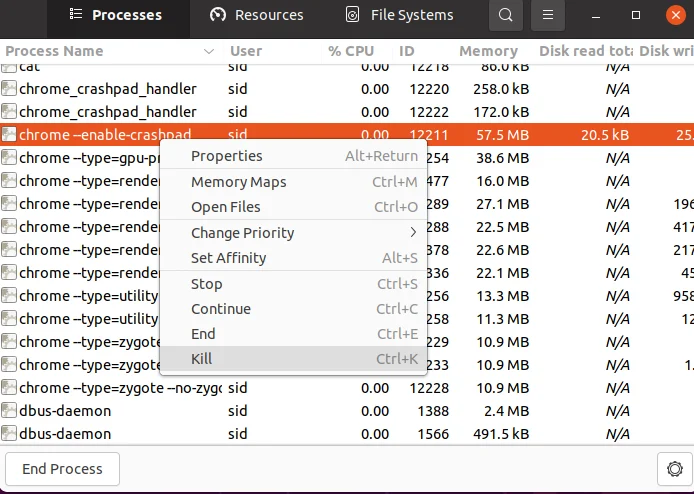Viewport: 694px width, 494px height.
Task: Click icon of the 13.3 MB utility row
Action: coord(9,296)
